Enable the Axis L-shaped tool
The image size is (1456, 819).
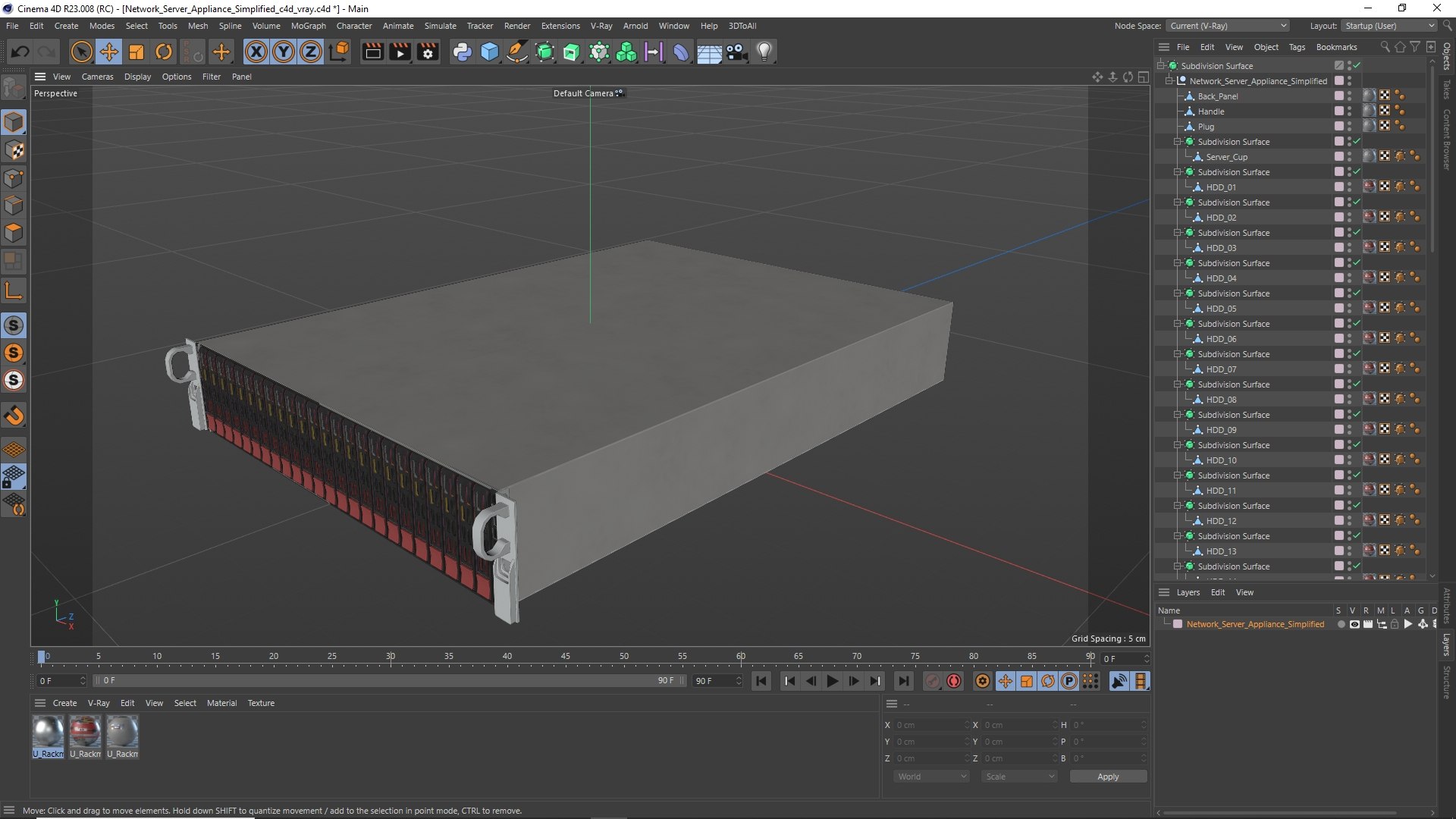(x=14, y=290)
